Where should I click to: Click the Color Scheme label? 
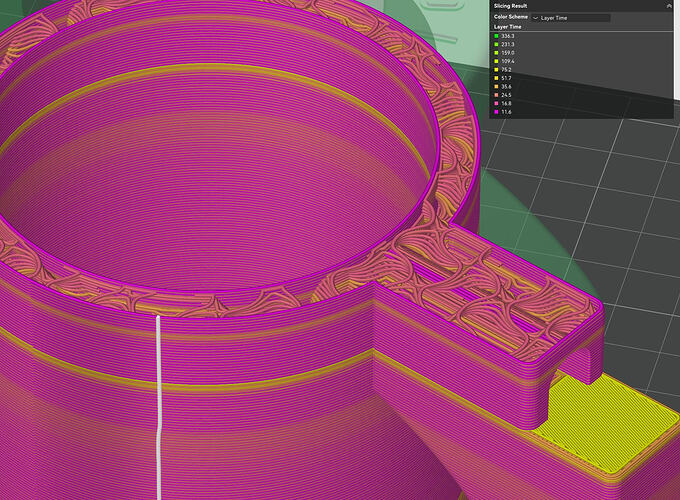[511, 17]
